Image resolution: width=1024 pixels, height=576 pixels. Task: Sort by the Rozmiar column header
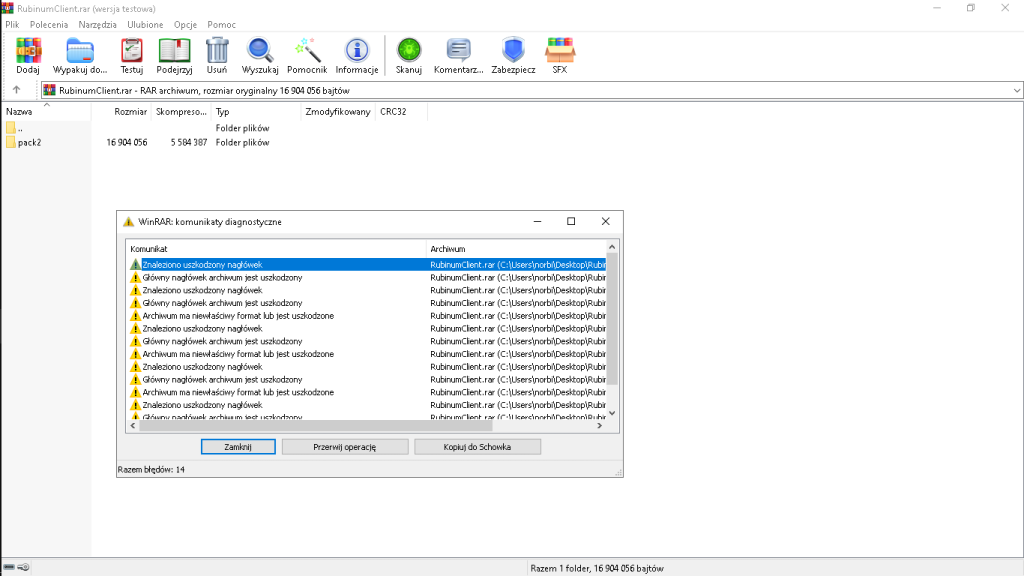(x=121, y=112)
